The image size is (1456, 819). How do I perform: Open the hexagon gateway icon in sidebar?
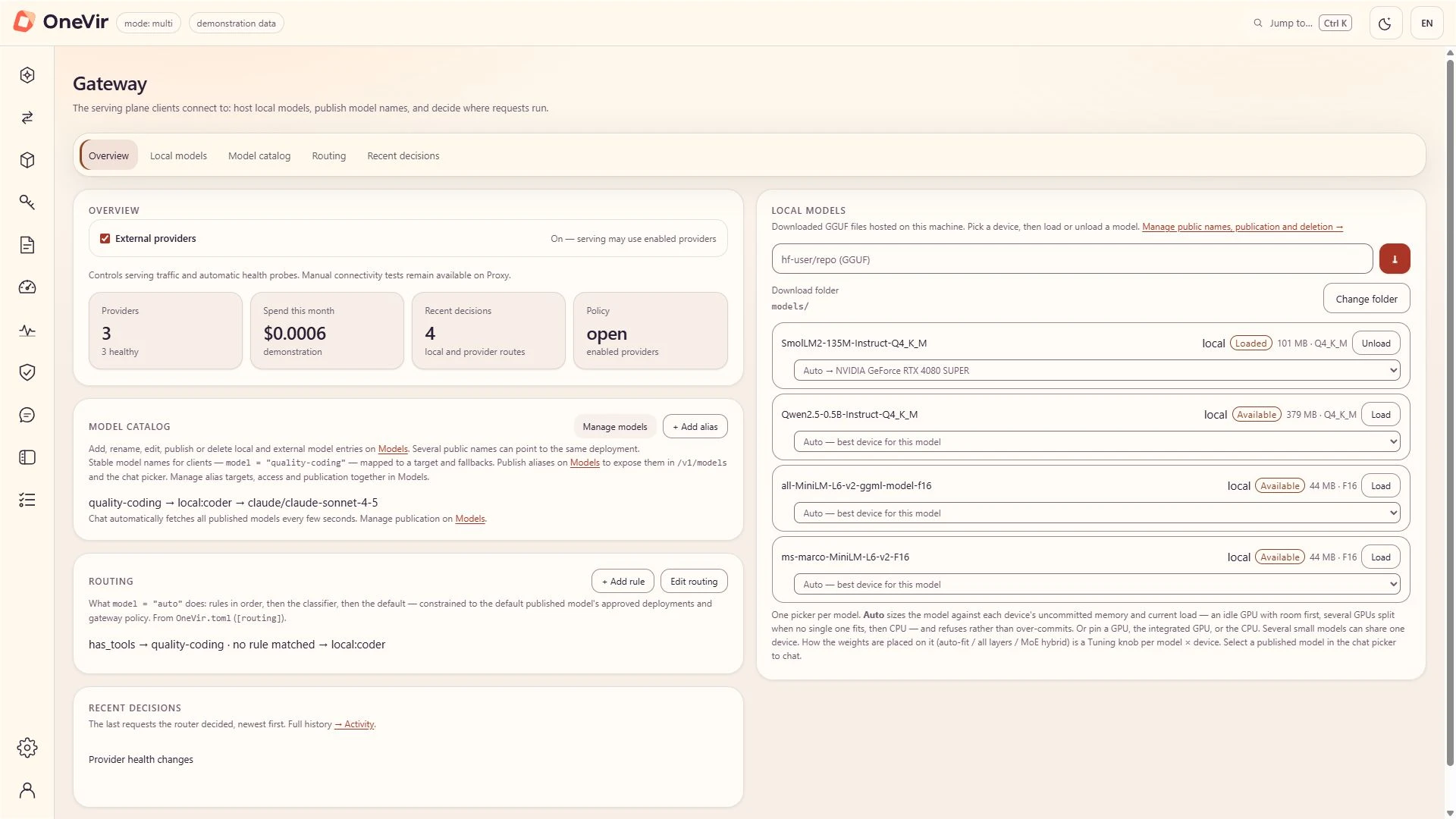tap(27, 75)
